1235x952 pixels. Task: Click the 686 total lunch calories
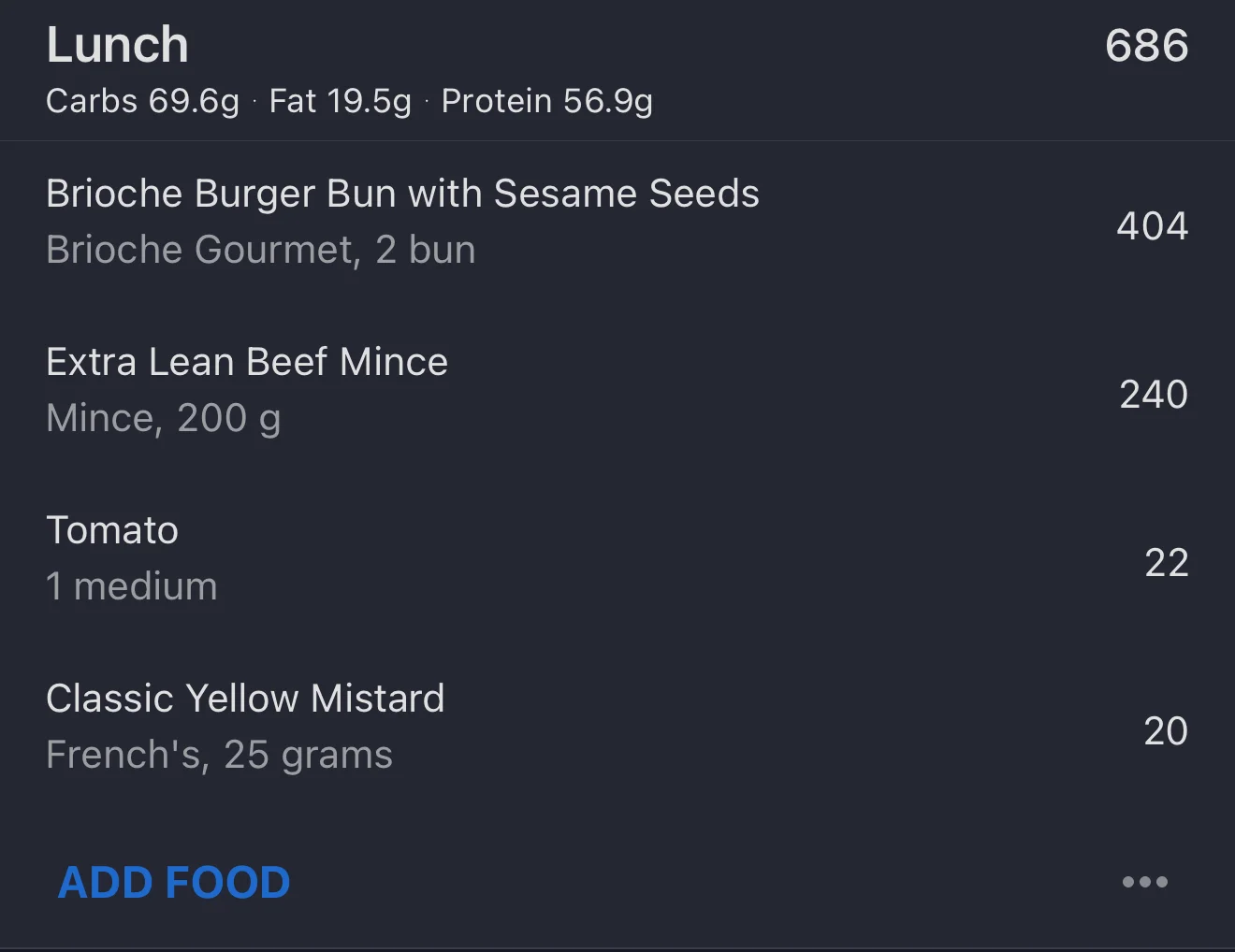[x=1146, y=45]
